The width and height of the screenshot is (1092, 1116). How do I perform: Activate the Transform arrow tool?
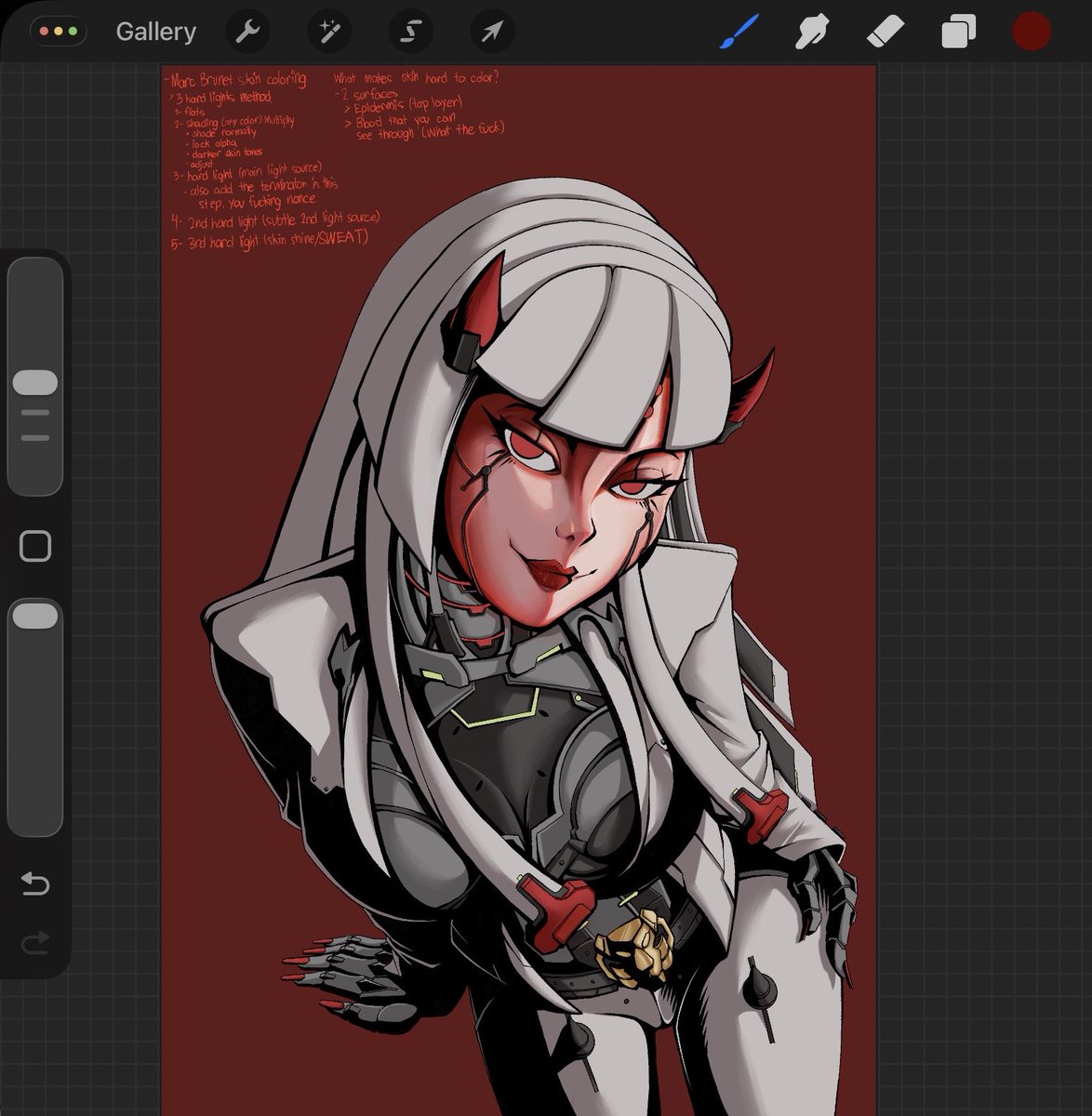[x=491, y=32]
